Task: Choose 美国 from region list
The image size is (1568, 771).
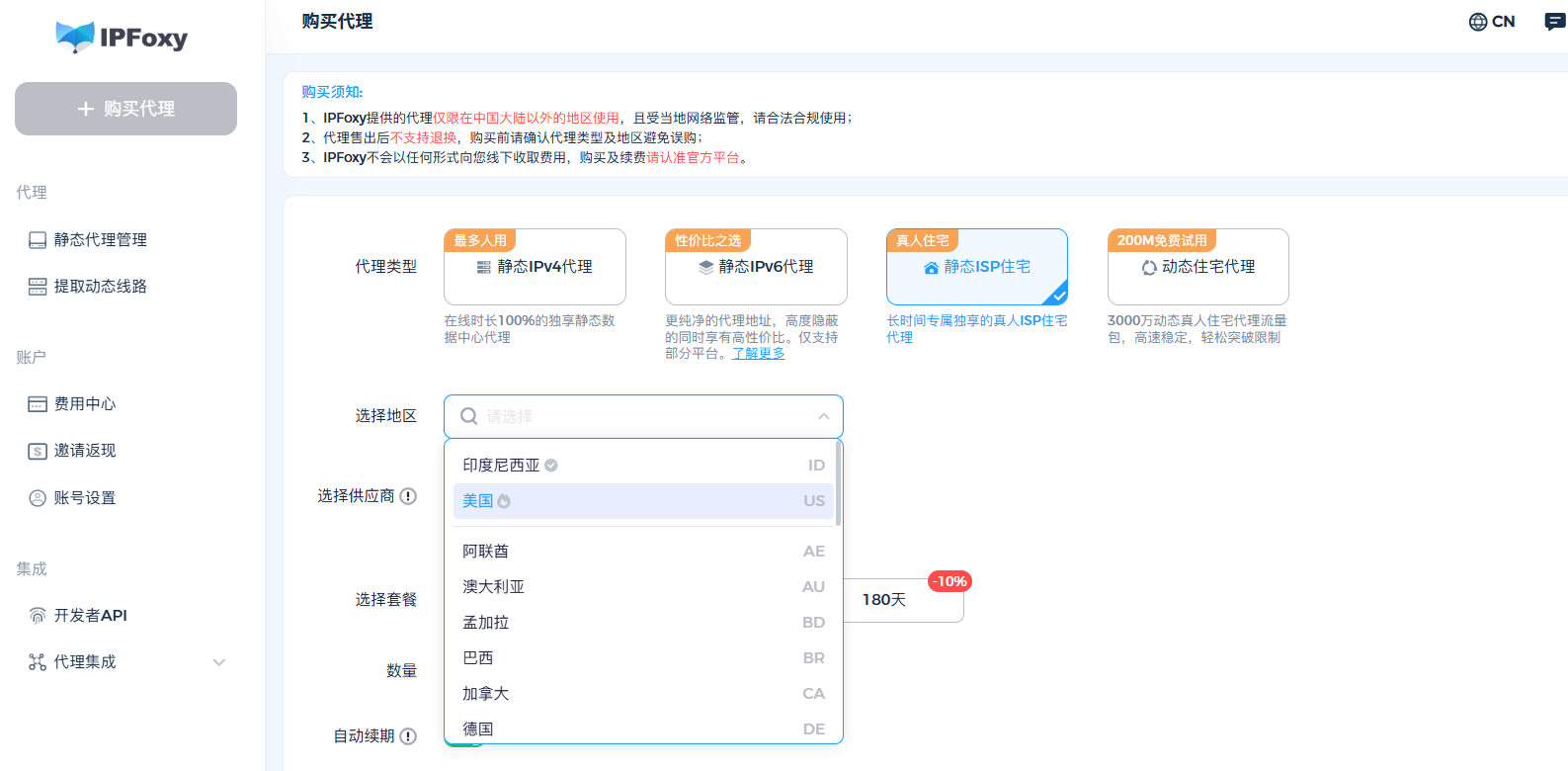Action: (x=643, y=501)
